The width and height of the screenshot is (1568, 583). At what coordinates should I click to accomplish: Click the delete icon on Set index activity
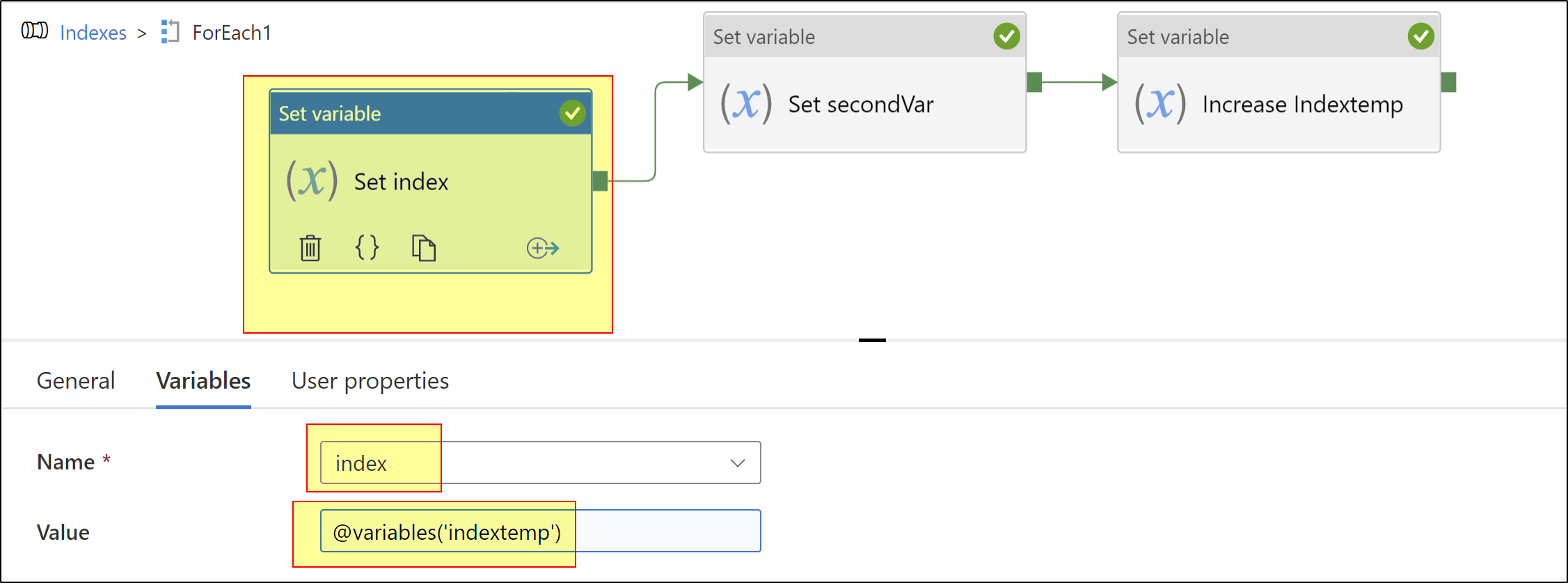tap(310, 248)
